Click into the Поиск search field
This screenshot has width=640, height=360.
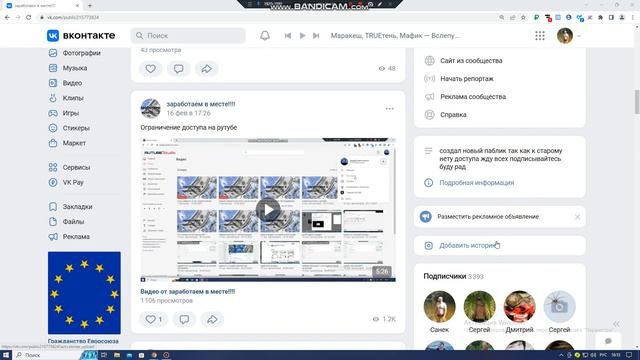[188, 36]
